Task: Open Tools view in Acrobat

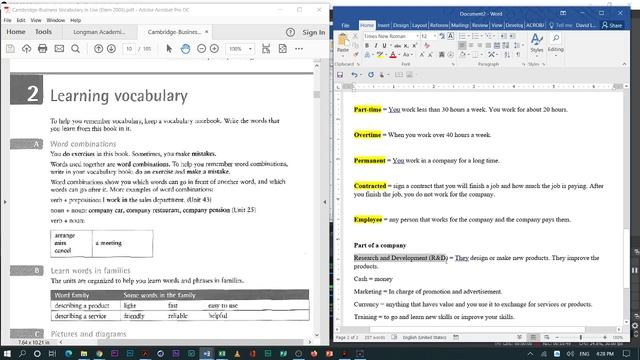Action: click(43, 32)
